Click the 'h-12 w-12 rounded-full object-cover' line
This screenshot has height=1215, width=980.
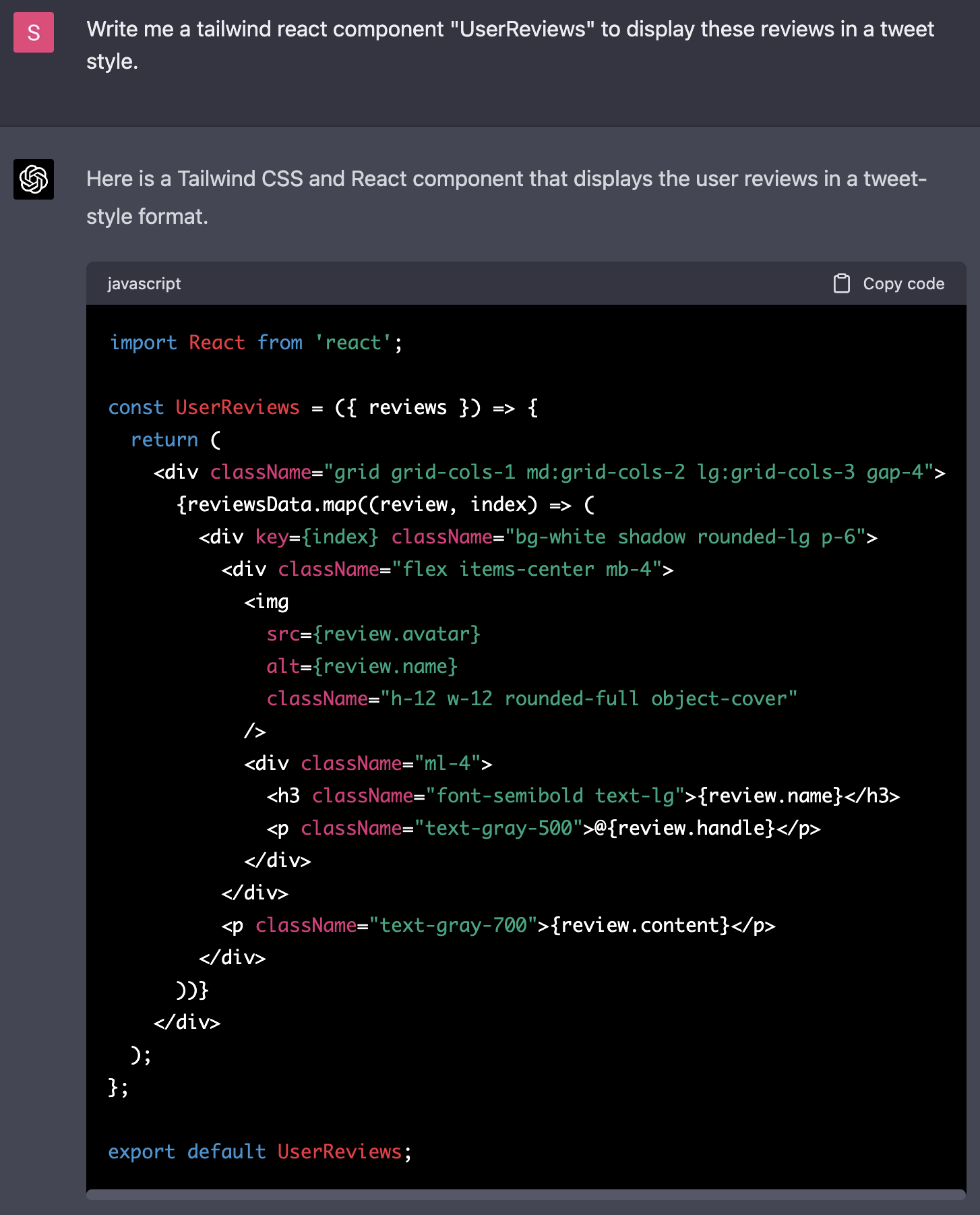click(532, 699)
